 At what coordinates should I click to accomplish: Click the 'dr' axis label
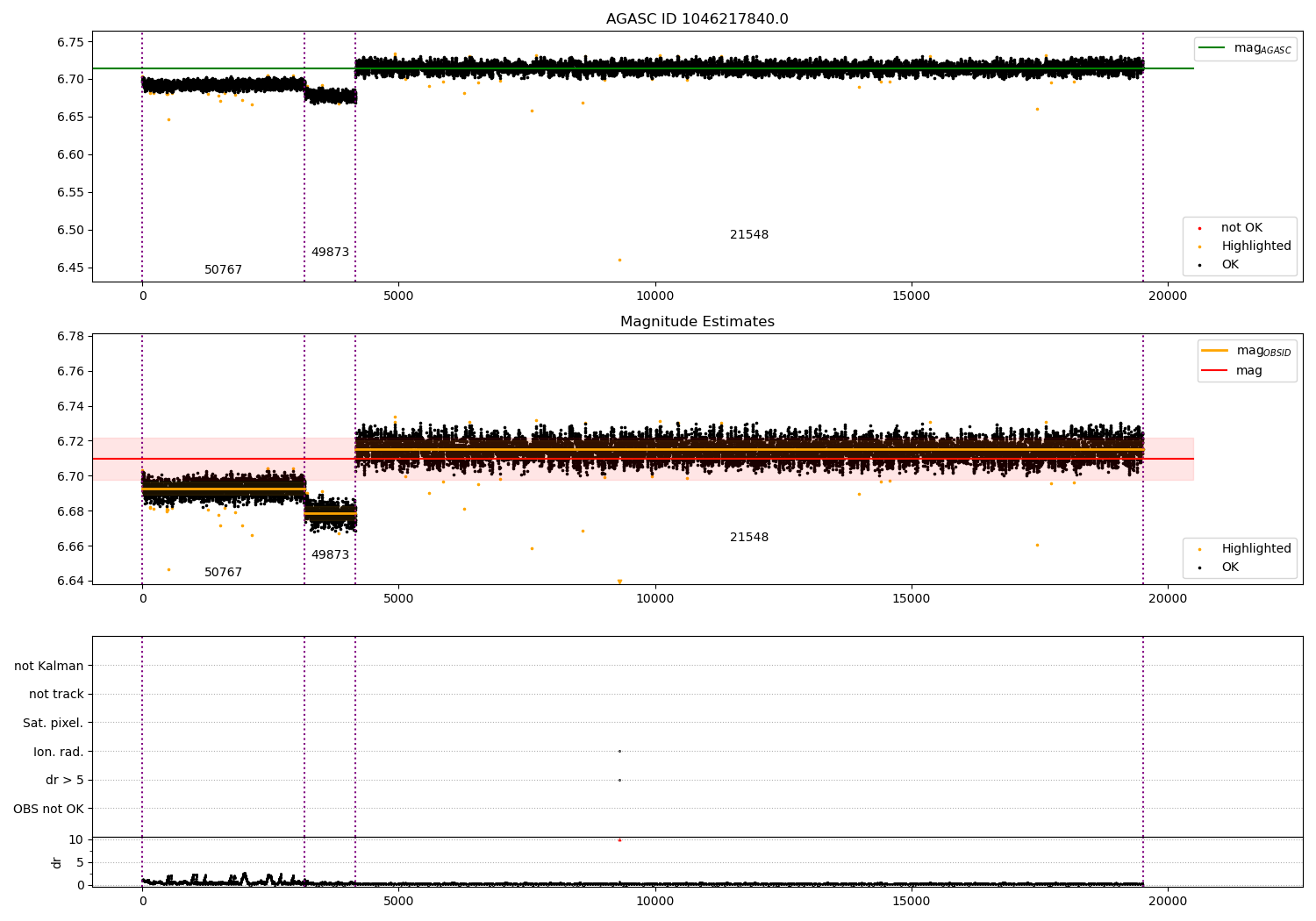click(57, 862)
